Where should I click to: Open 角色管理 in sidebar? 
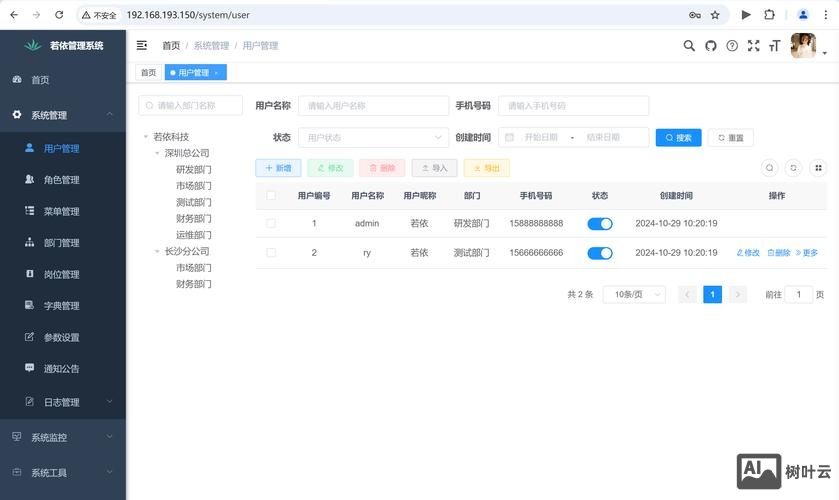[x=63, y=180]
